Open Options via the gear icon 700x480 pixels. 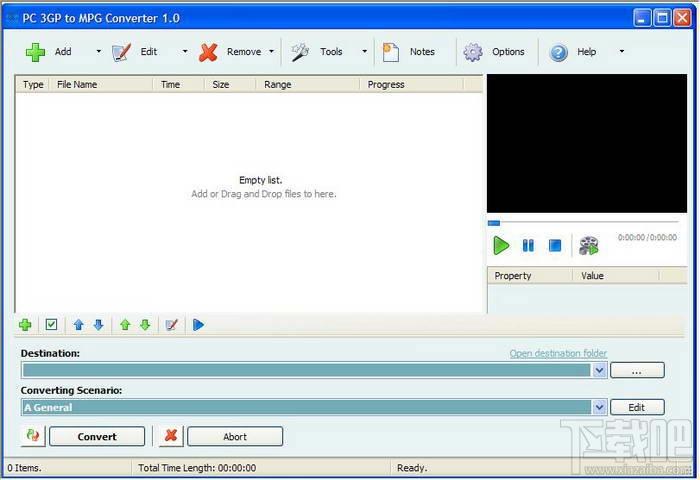(473, 52)
